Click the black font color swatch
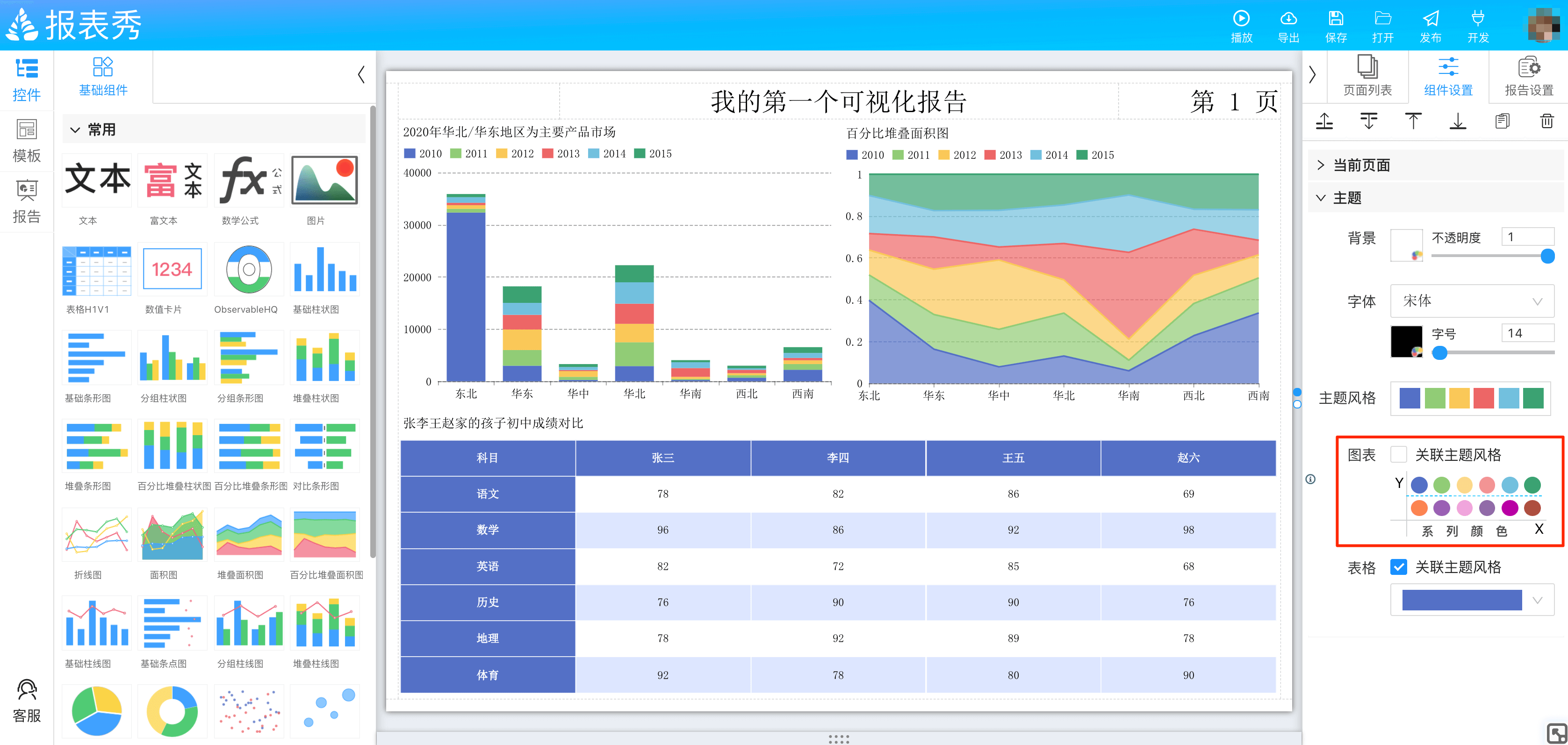1568x745 pixels. point(1406,342)
